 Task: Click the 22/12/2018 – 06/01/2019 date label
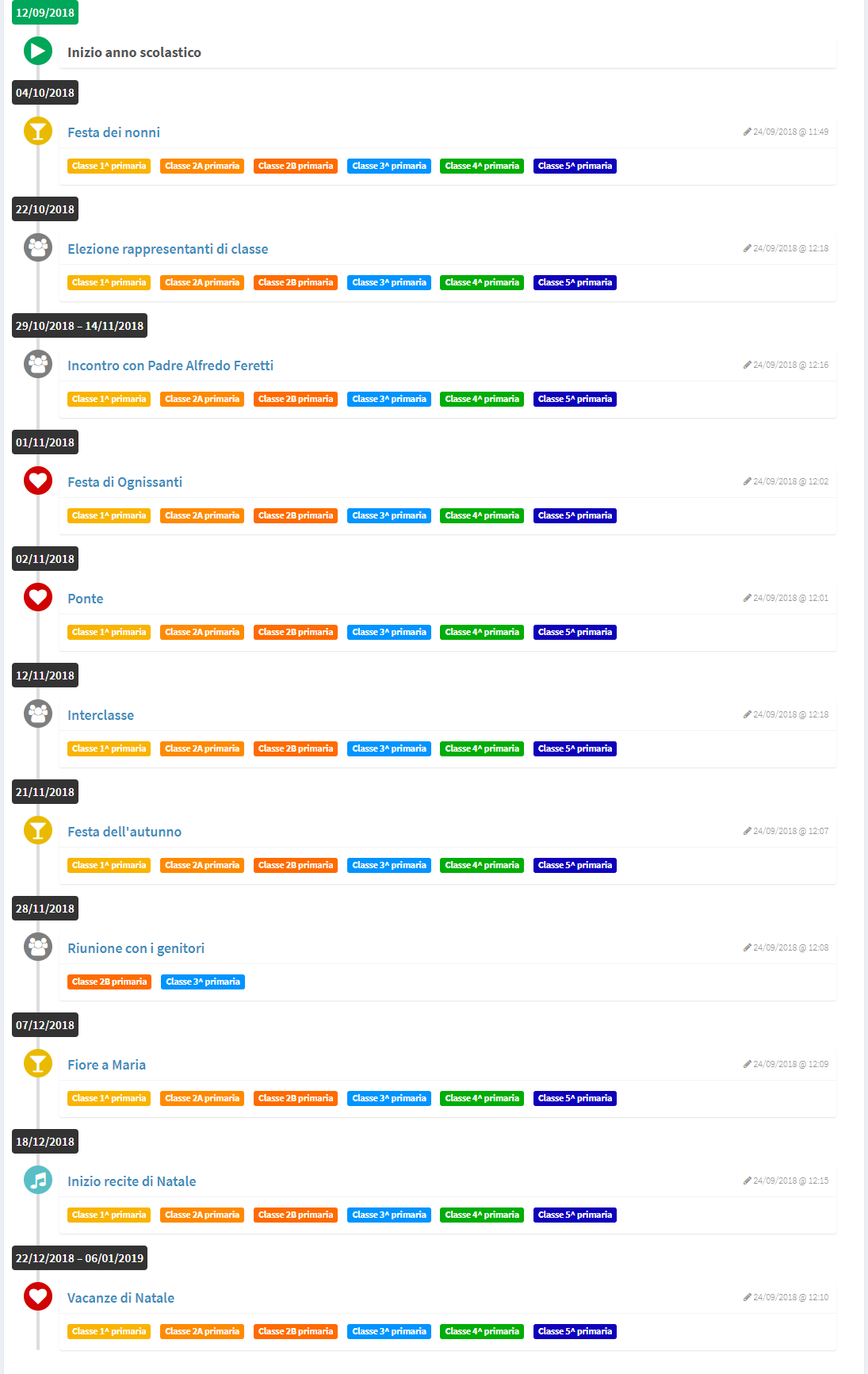pyautogui.click(x=79, y=1258)
